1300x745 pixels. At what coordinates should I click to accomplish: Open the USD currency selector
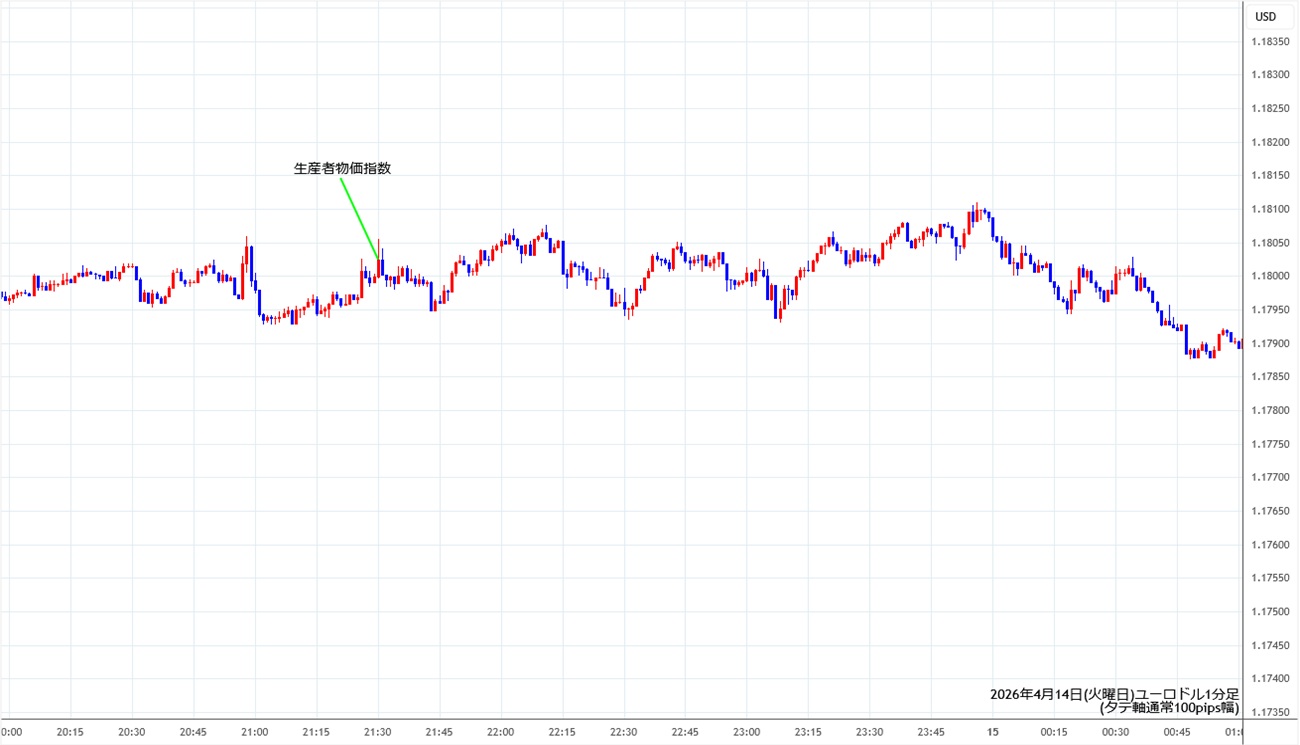[x=1265, y=16]
